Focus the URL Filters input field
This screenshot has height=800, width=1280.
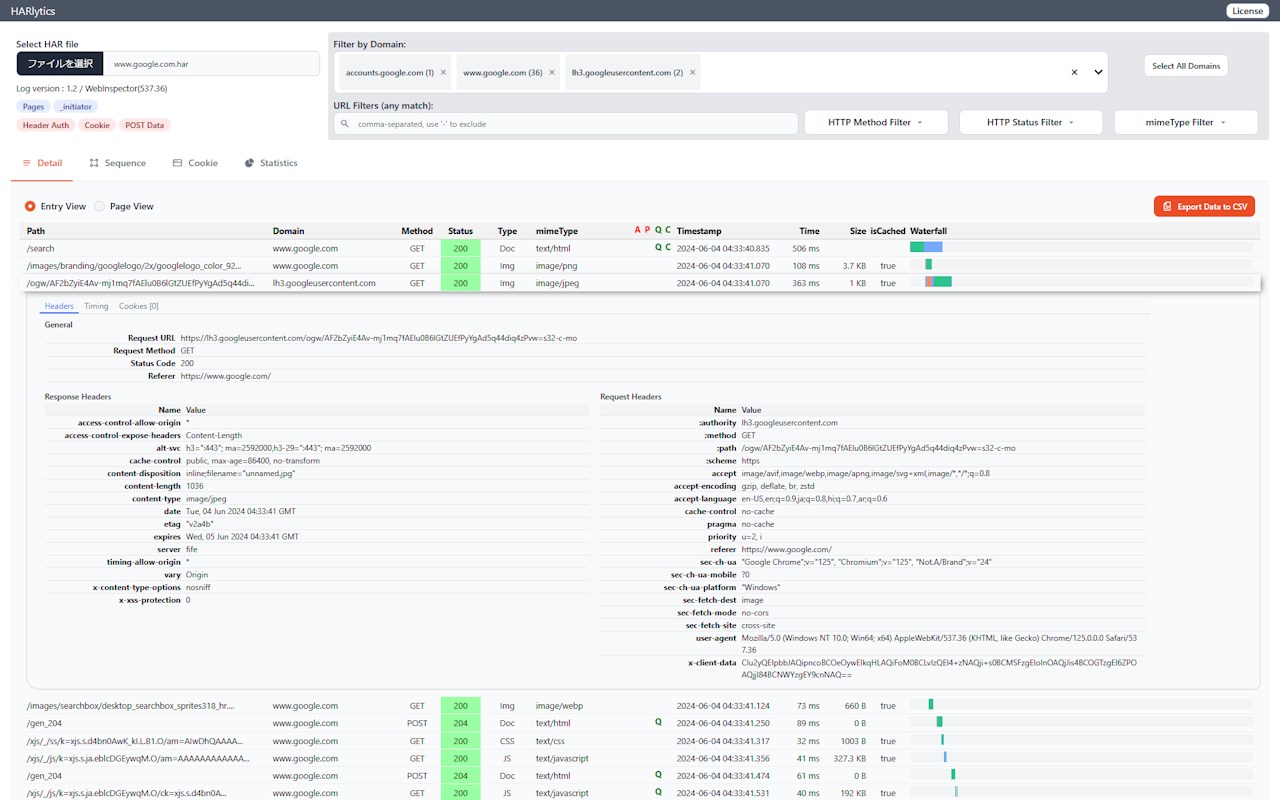tap(566, 124)
